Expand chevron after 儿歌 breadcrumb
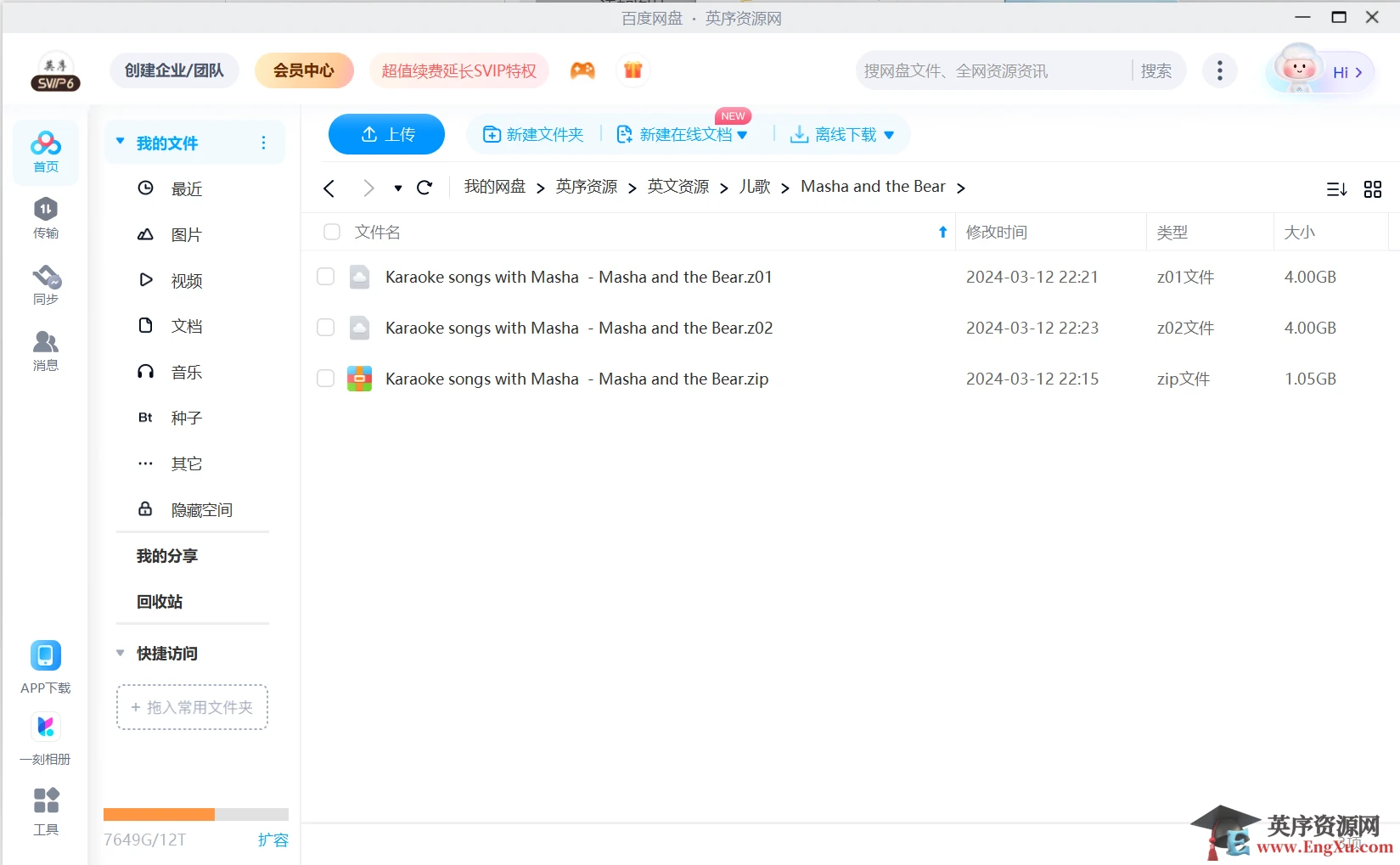Screen dimensions: 1400x865 784,188
